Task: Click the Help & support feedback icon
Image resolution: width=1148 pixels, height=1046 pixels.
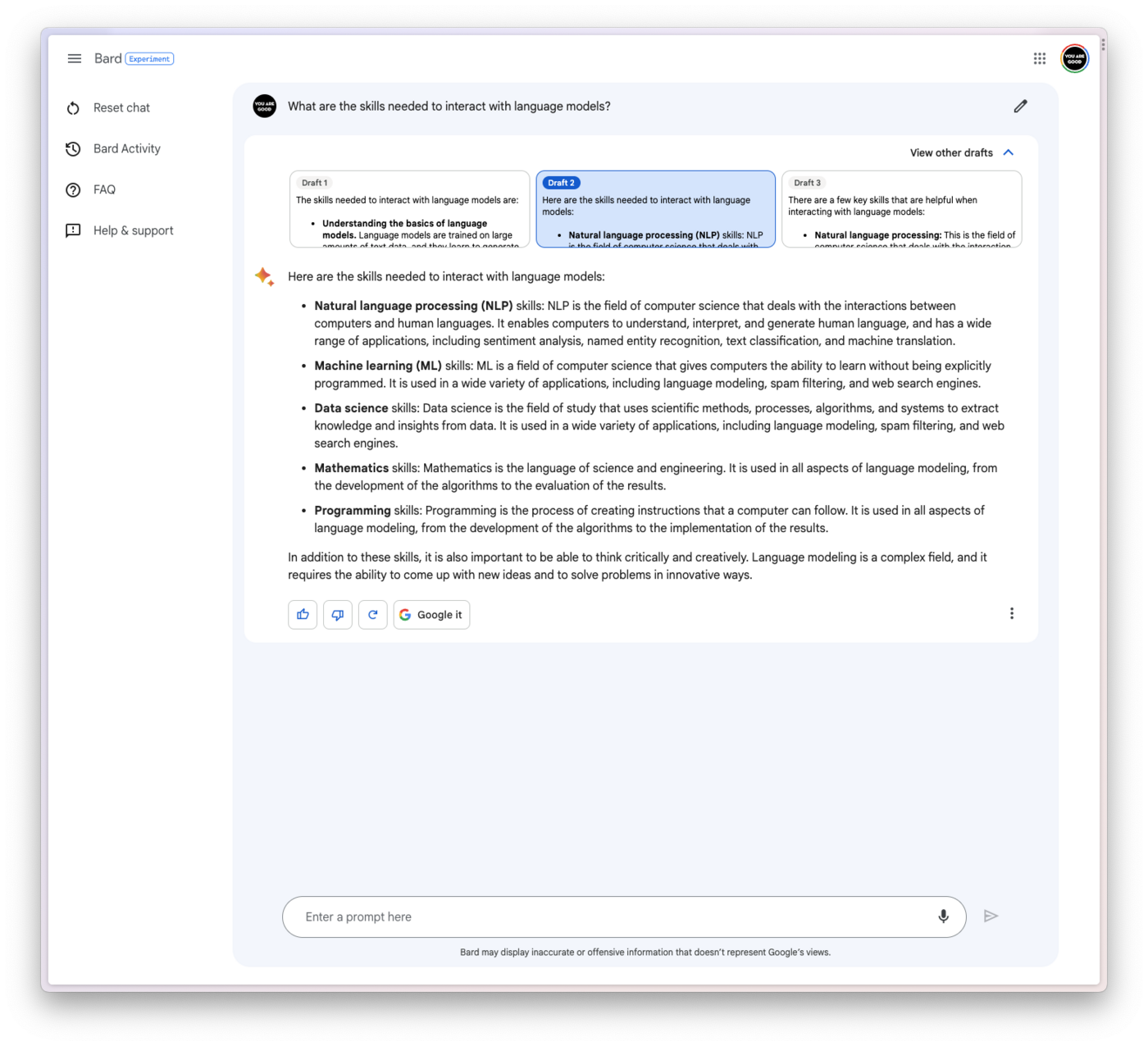Action: [73, 231]
